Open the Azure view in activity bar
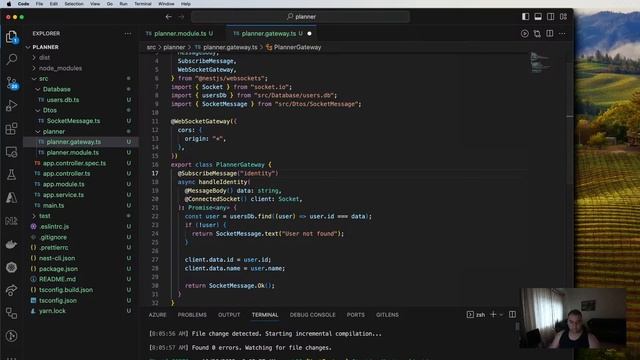This screenshot has height=360, width=640. pyautogui.click(x=11, y=198)
